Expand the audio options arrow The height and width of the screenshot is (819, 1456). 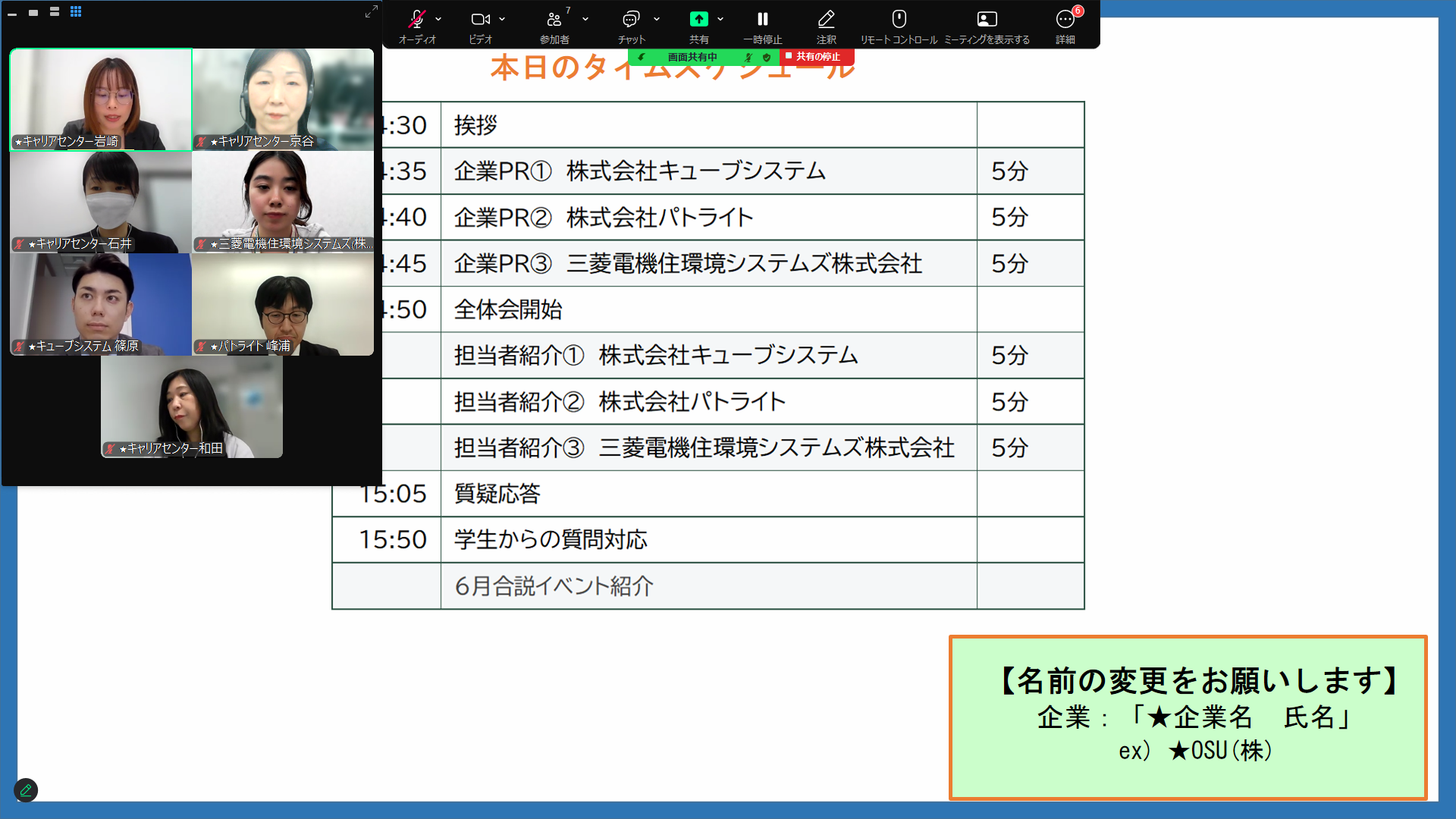[438, 19]
